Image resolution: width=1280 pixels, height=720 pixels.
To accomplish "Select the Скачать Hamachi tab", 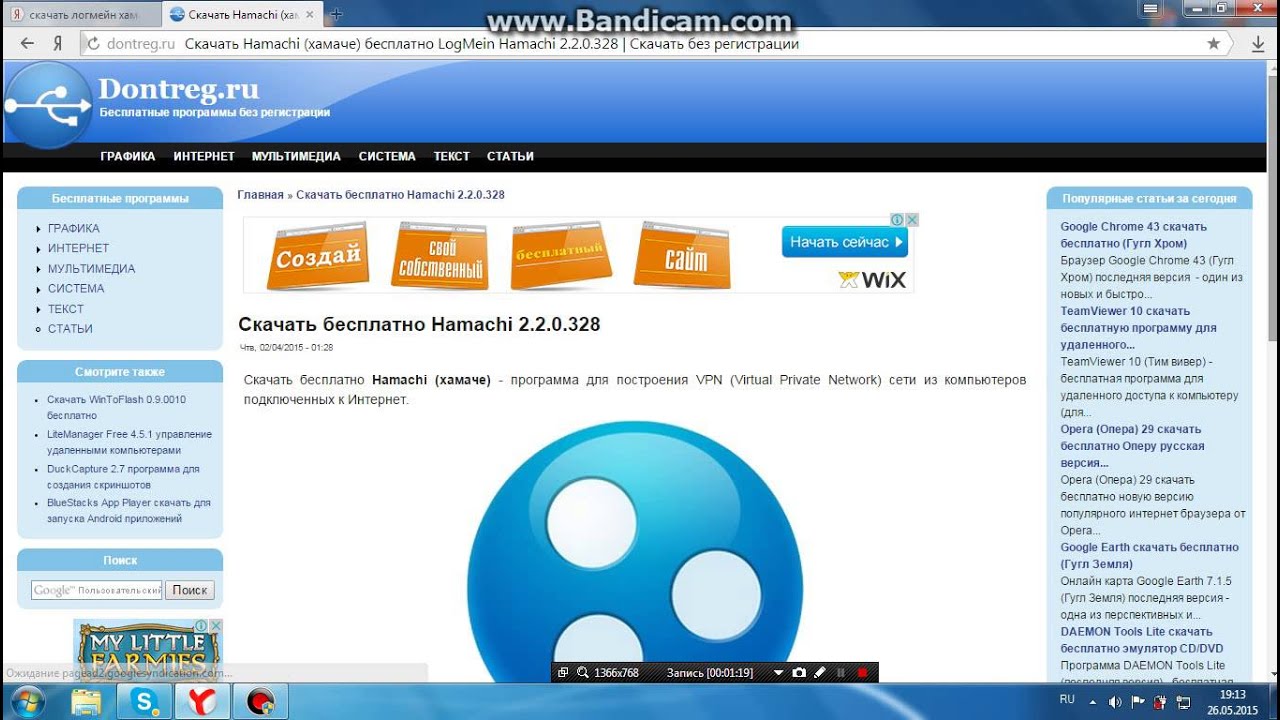I will click(x=240, y=15).
